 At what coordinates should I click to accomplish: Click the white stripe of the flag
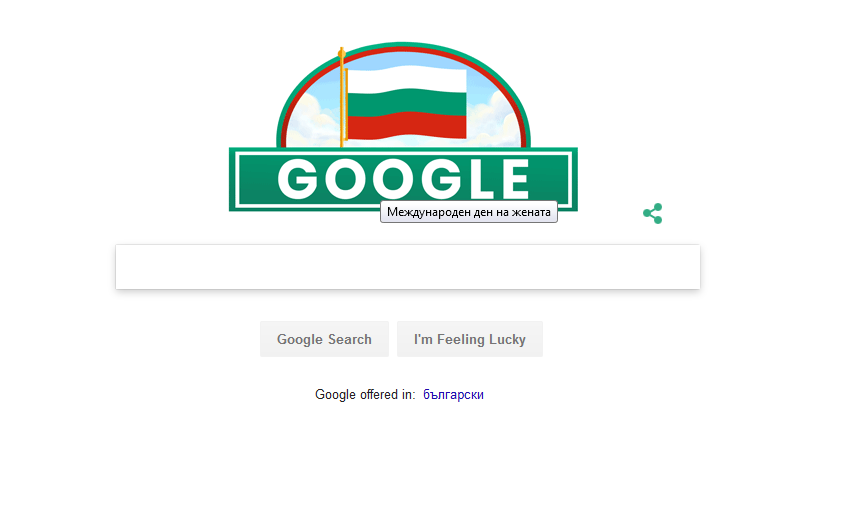pos(407,80)
